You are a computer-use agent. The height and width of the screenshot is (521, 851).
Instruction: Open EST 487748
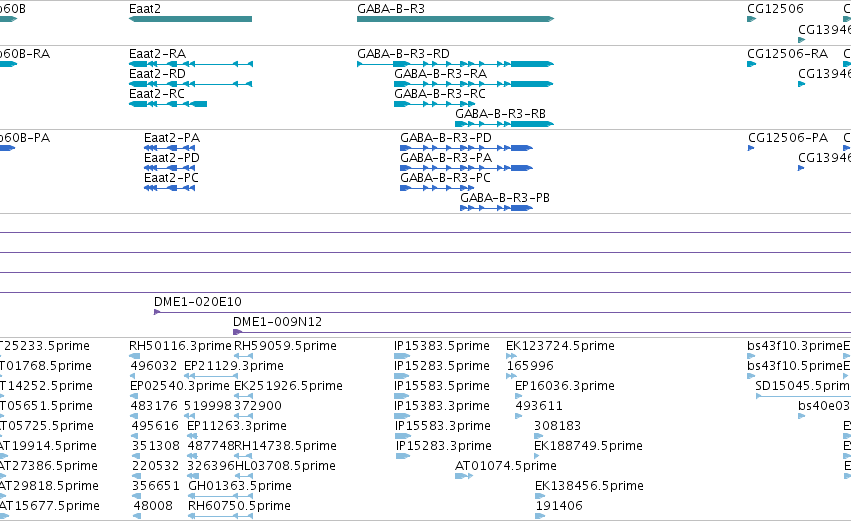click(211, 446)
